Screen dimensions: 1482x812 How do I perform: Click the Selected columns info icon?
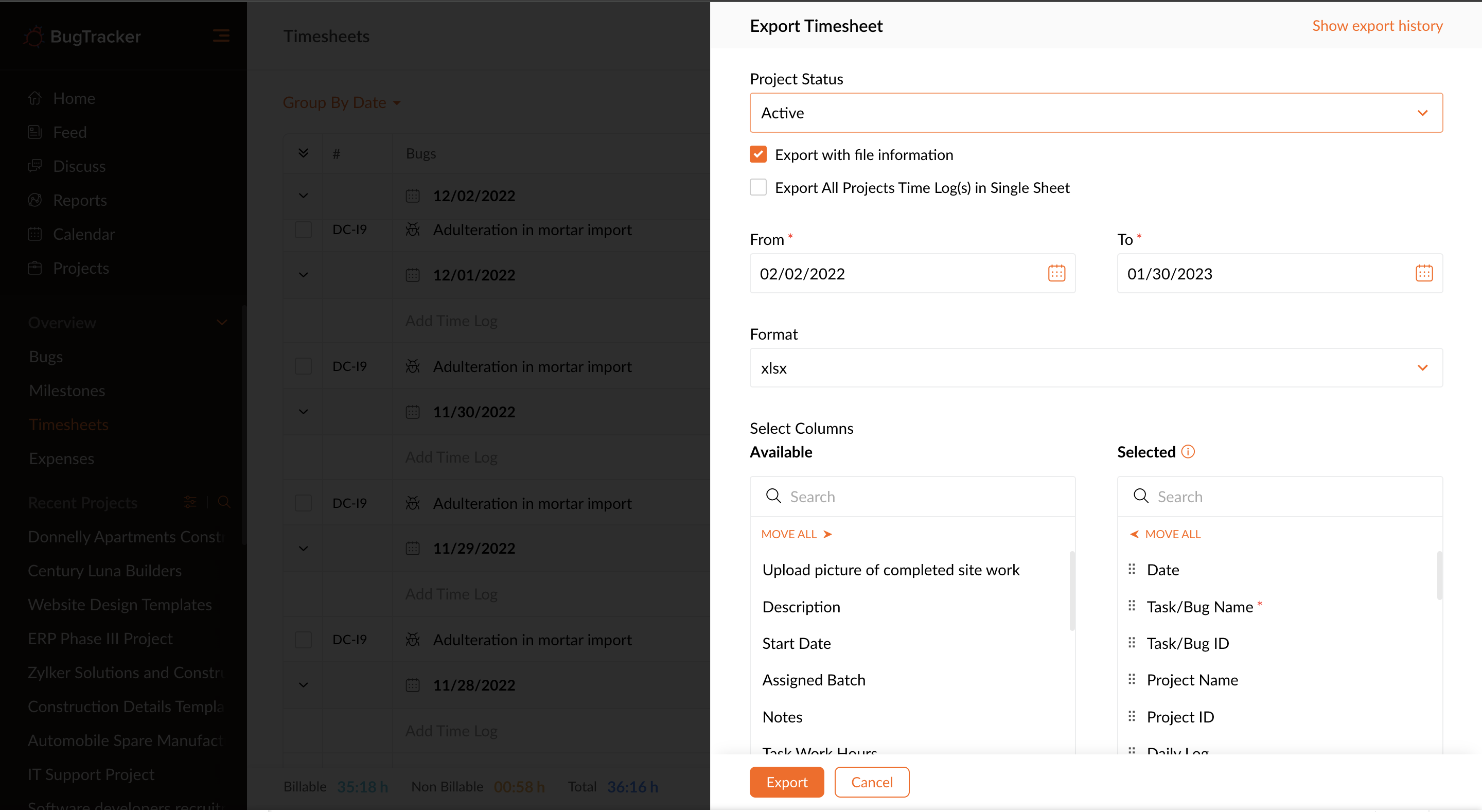click(x=1188, y=452)
